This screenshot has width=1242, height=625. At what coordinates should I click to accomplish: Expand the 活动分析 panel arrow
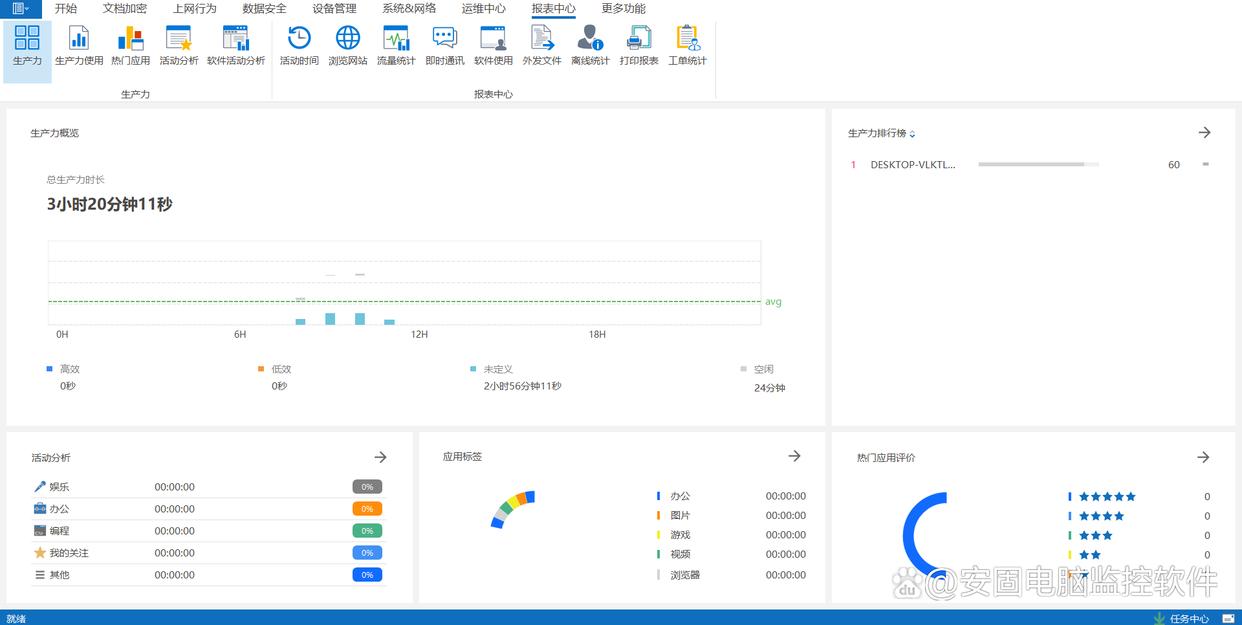click(380, 457)
